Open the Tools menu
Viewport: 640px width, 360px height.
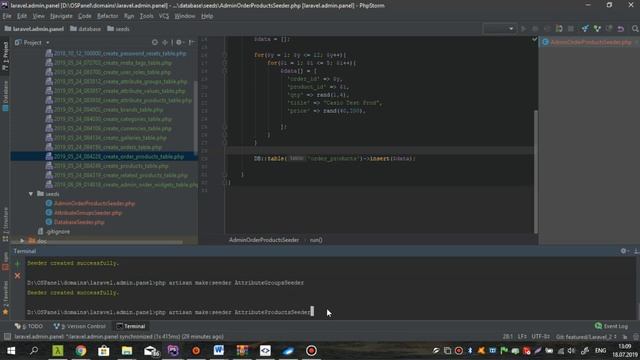tap(147, 16)
